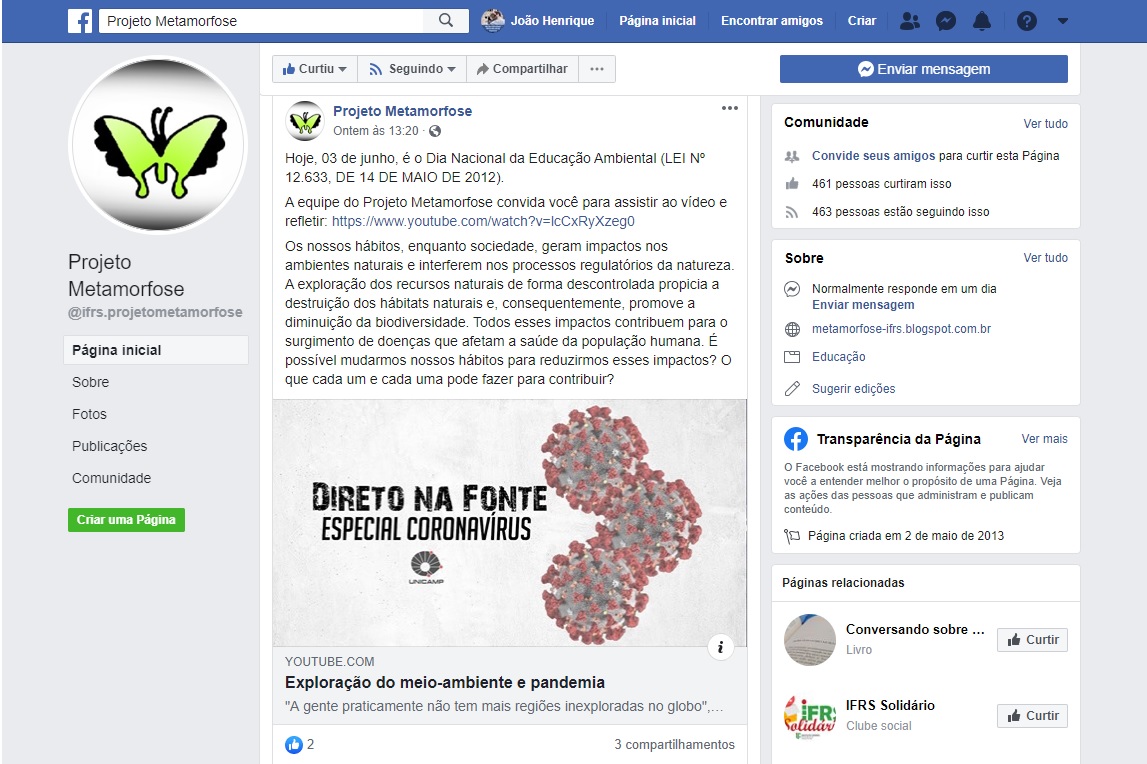Screen dimensions: 1147x764
Task: Toggle the Curtiu like dropdown button
Action: click(315, 69)
